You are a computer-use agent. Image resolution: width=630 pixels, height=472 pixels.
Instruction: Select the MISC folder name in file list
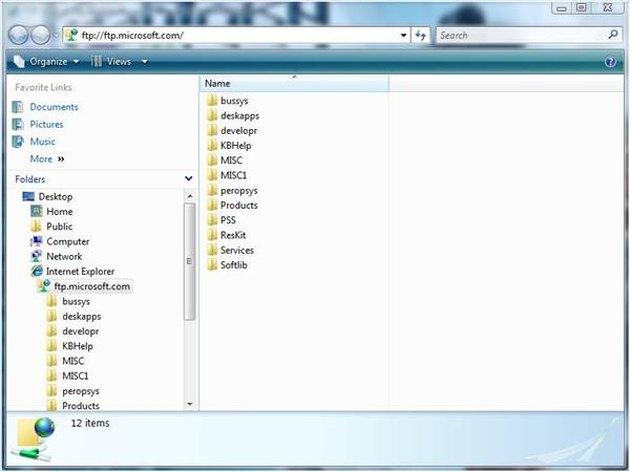[231, 160]
